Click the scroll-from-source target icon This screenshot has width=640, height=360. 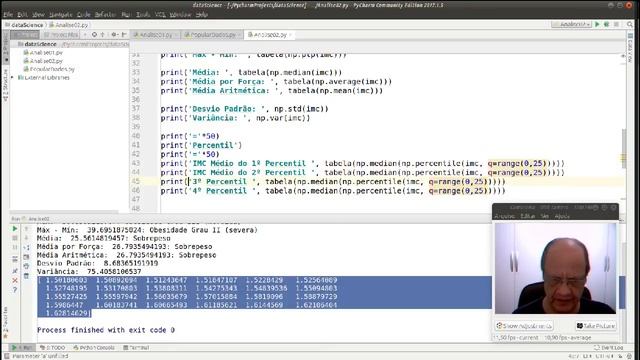click(x=94, y=35)
